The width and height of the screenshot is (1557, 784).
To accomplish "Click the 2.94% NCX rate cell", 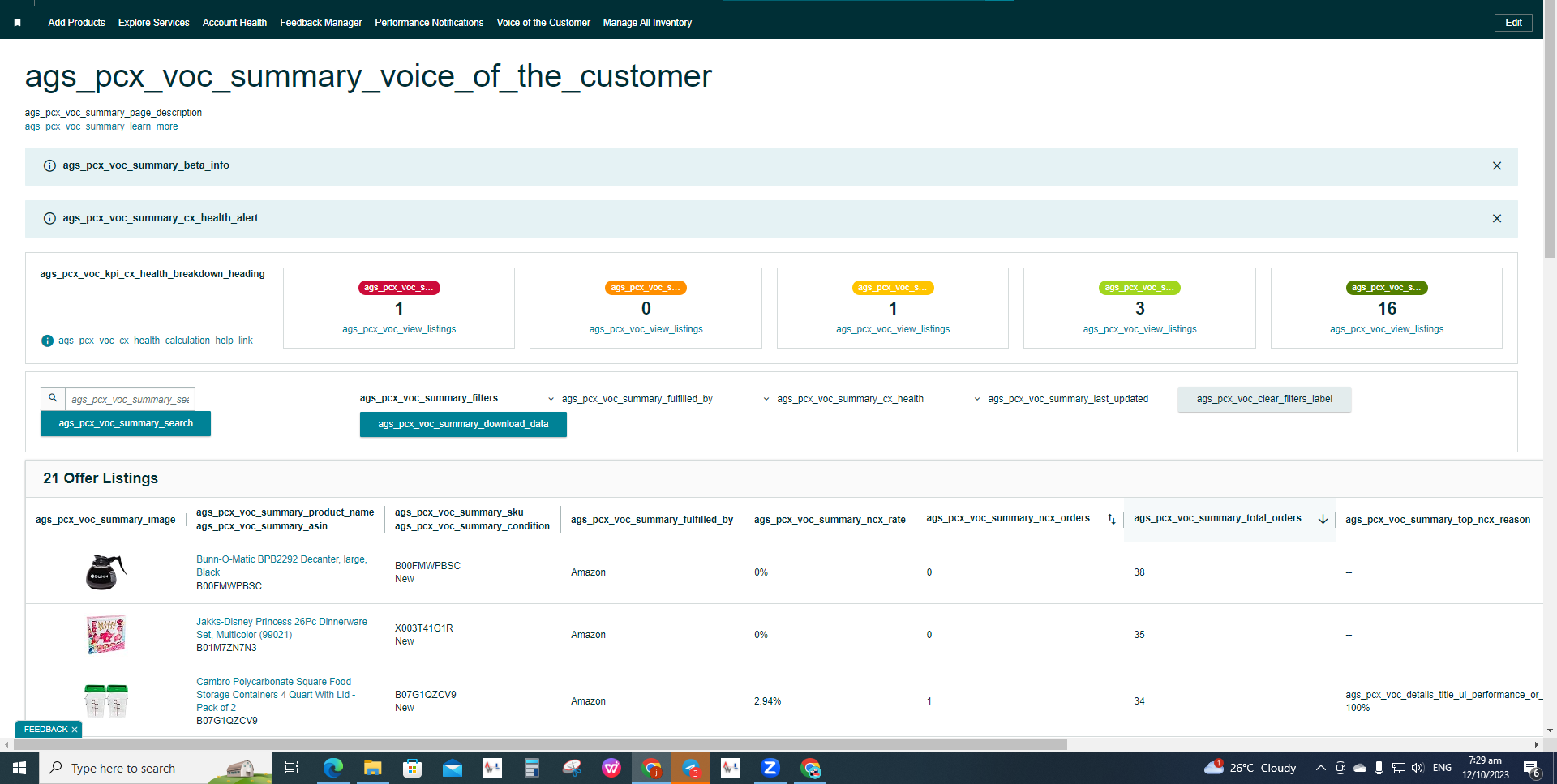I will click(767, 701).
